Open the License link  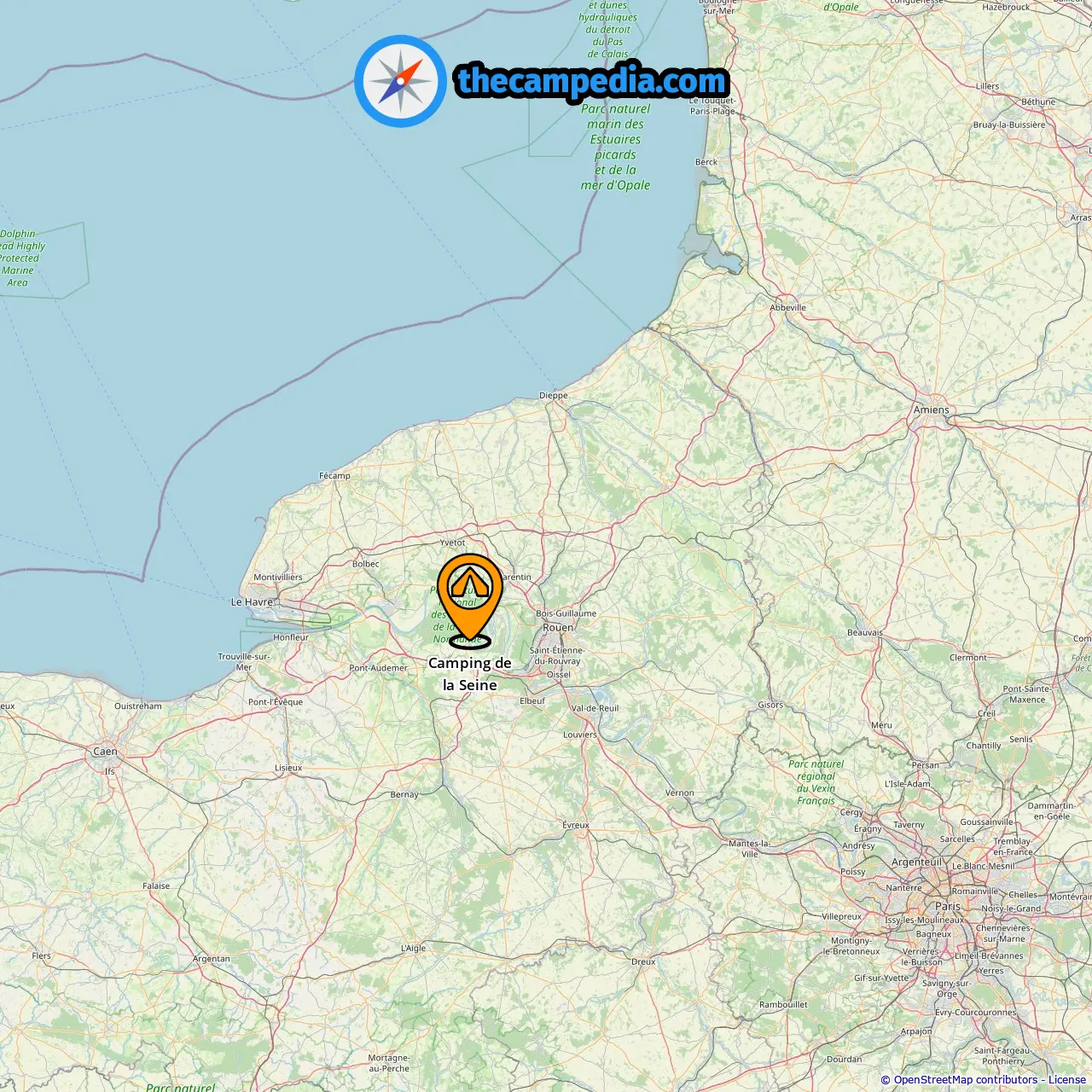pyautogui.click(x=1067, y=1079)
